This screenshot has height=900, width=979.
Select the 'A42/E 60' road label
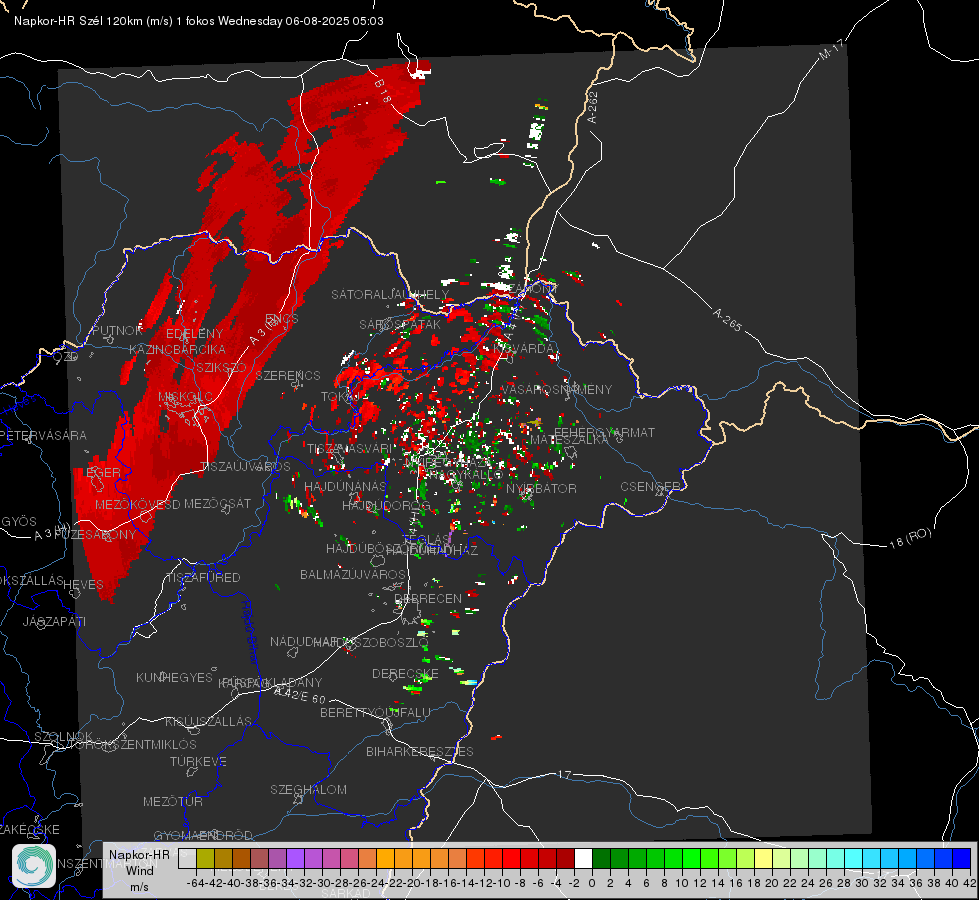tap(300, 695)
